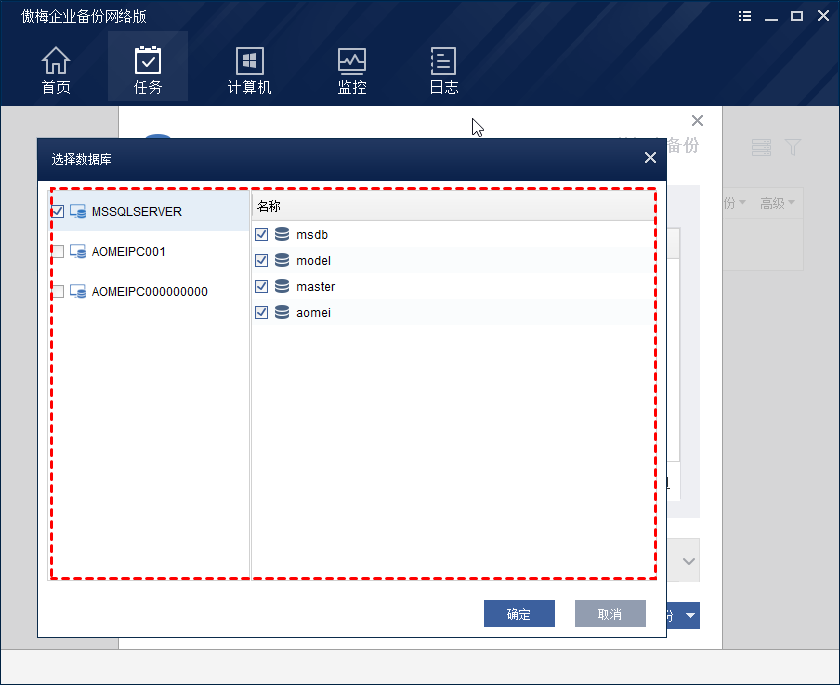Uncheck the MSSQLSERVER checkbox

pyautogui.click(x=57, y=212)
